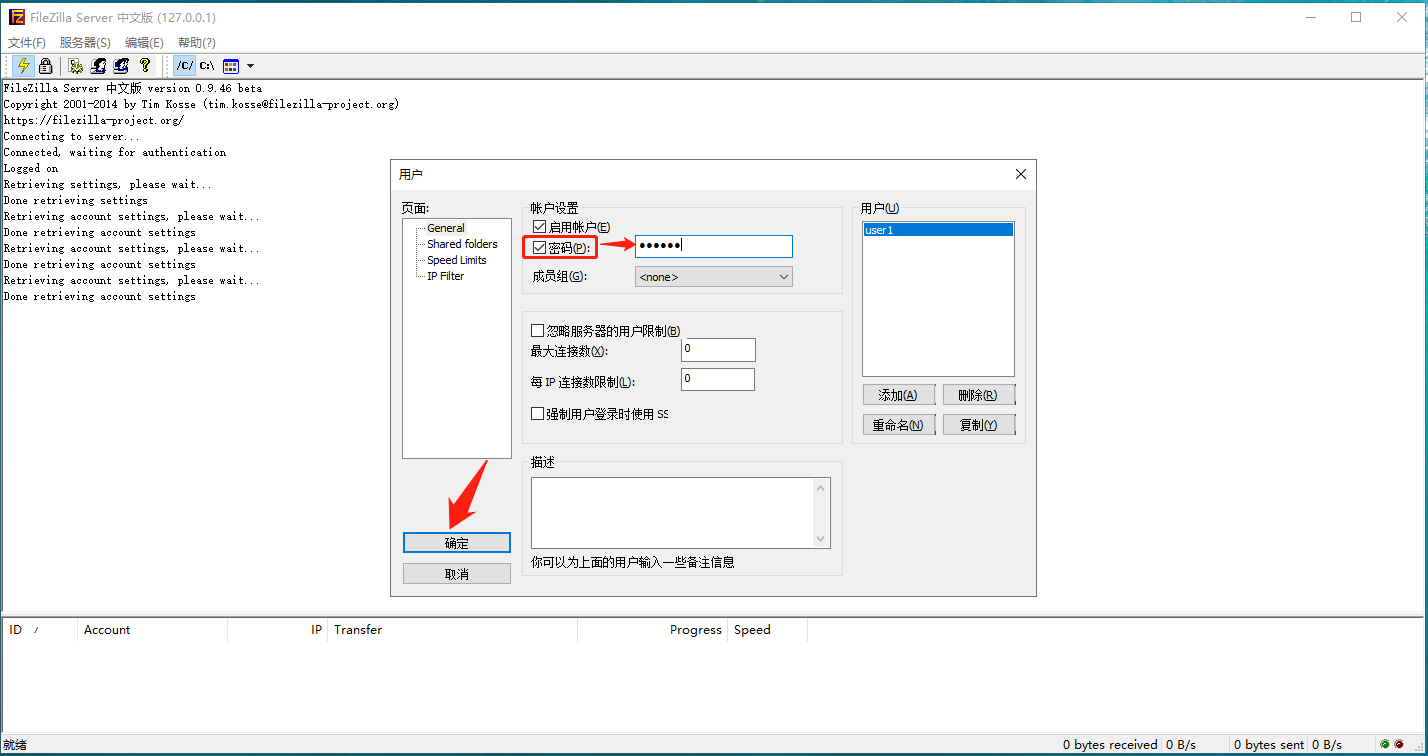Open the users editor toolbar icon
The height and width of the screenshot is (756, 1428).
coord(99,66)
